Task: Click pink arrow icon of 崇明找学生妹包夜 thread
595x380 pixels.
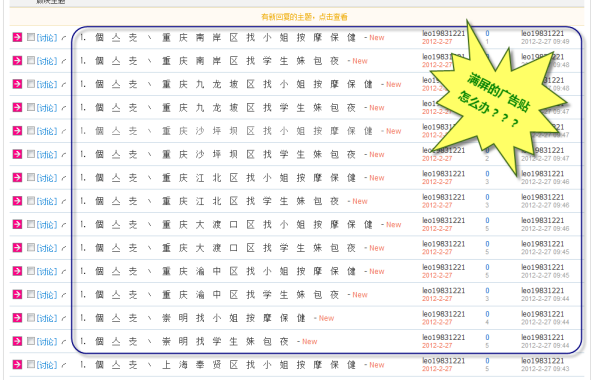Action: (x=17, y=341)
